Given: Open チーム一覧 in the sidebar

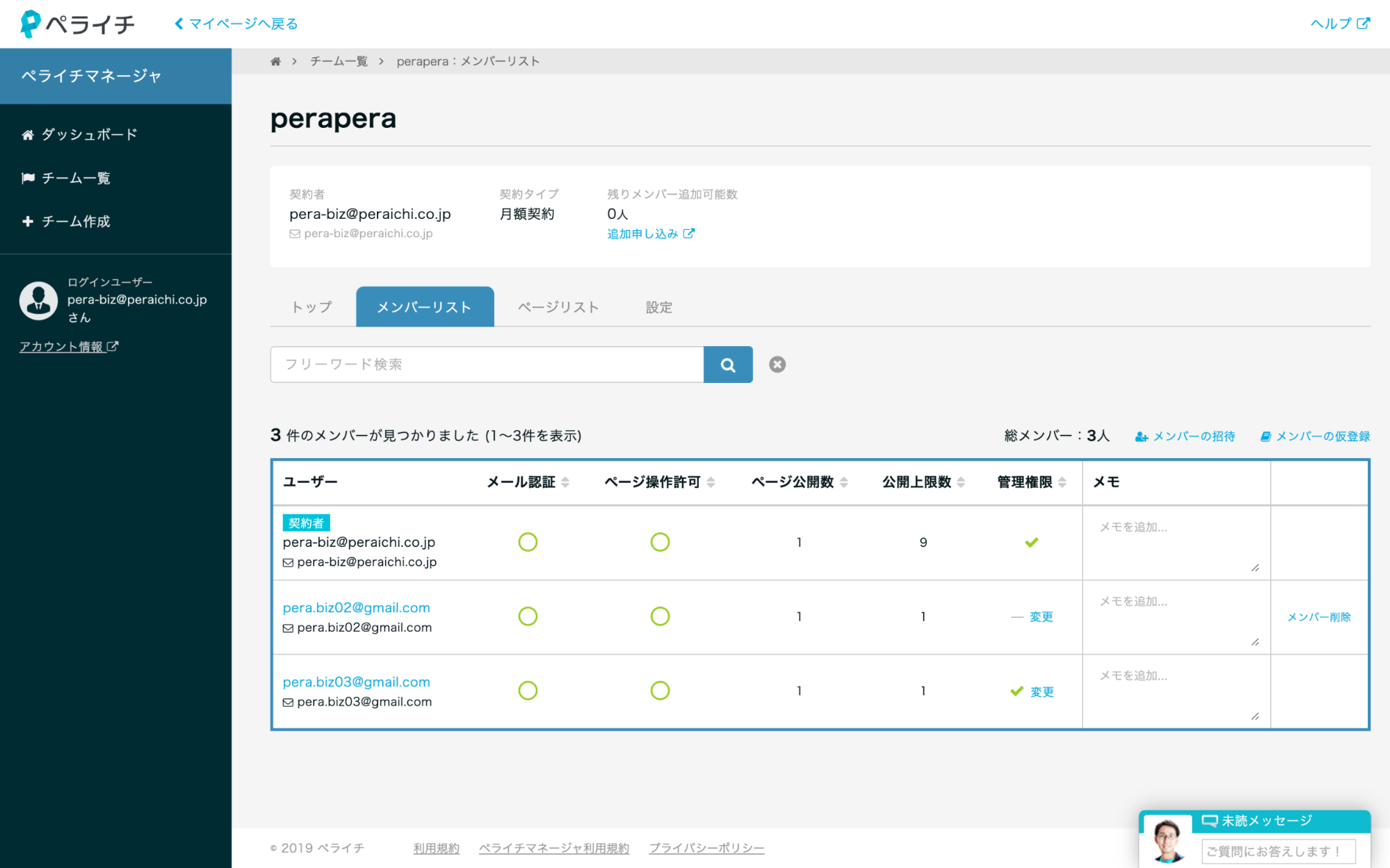Looking at the screenshot, I should [66, 178].
